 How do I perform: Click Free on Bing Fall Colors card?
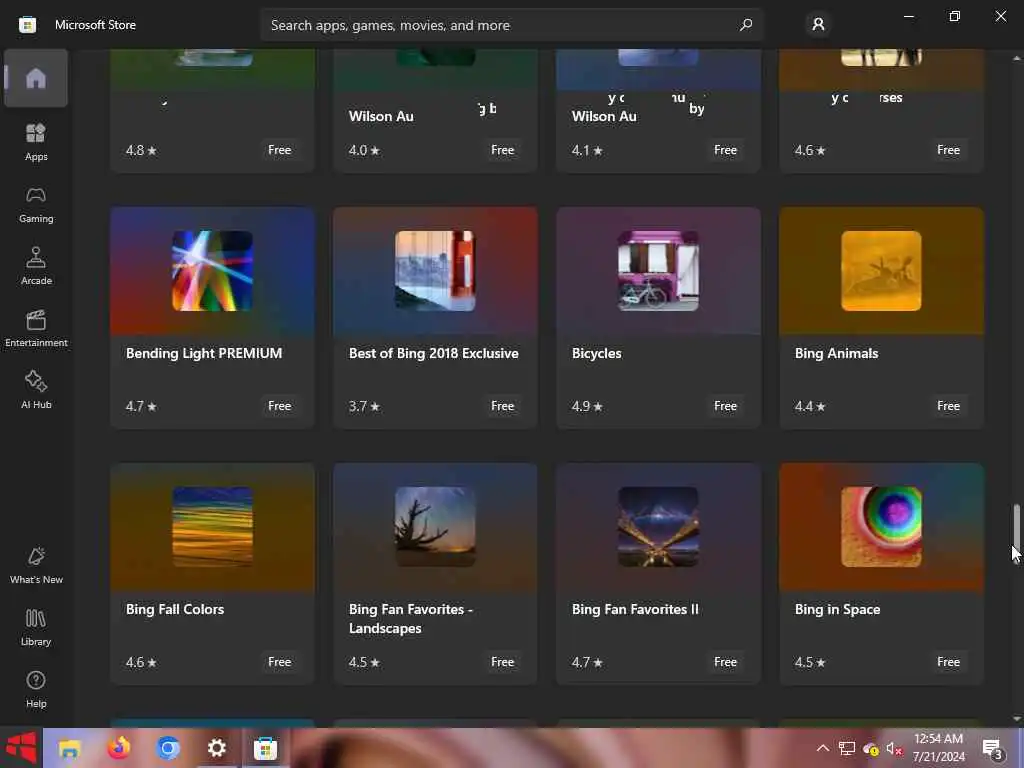[x=280, y=662]
